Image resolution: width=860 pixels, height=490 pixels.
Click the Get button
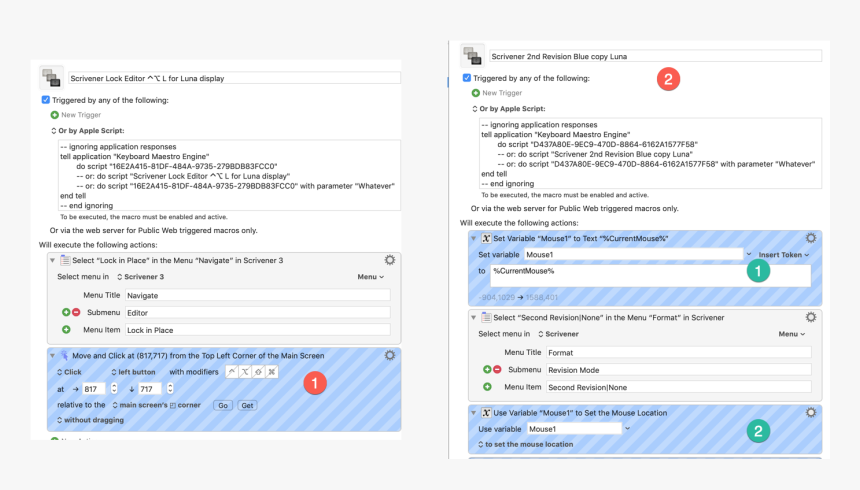point(247,405)
